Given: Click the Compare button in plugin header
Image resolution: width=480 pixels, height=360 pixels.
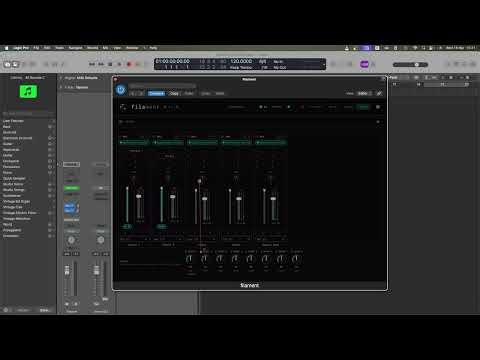Looking at the screenshot, I should click(x=156, y=94).
